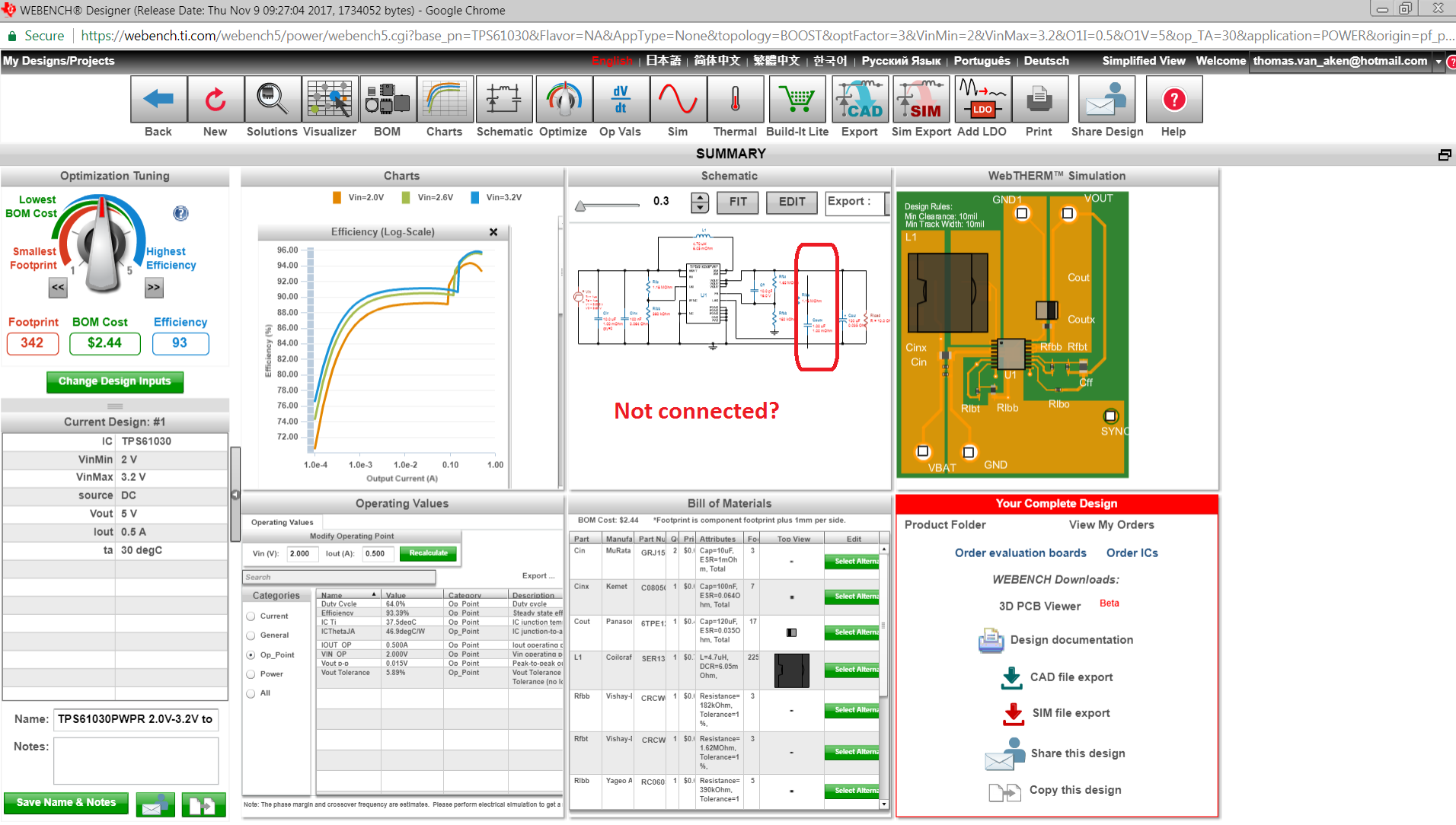Click the CAD file export download icon
1456x825 pixels.
(x=1012, y=677)
